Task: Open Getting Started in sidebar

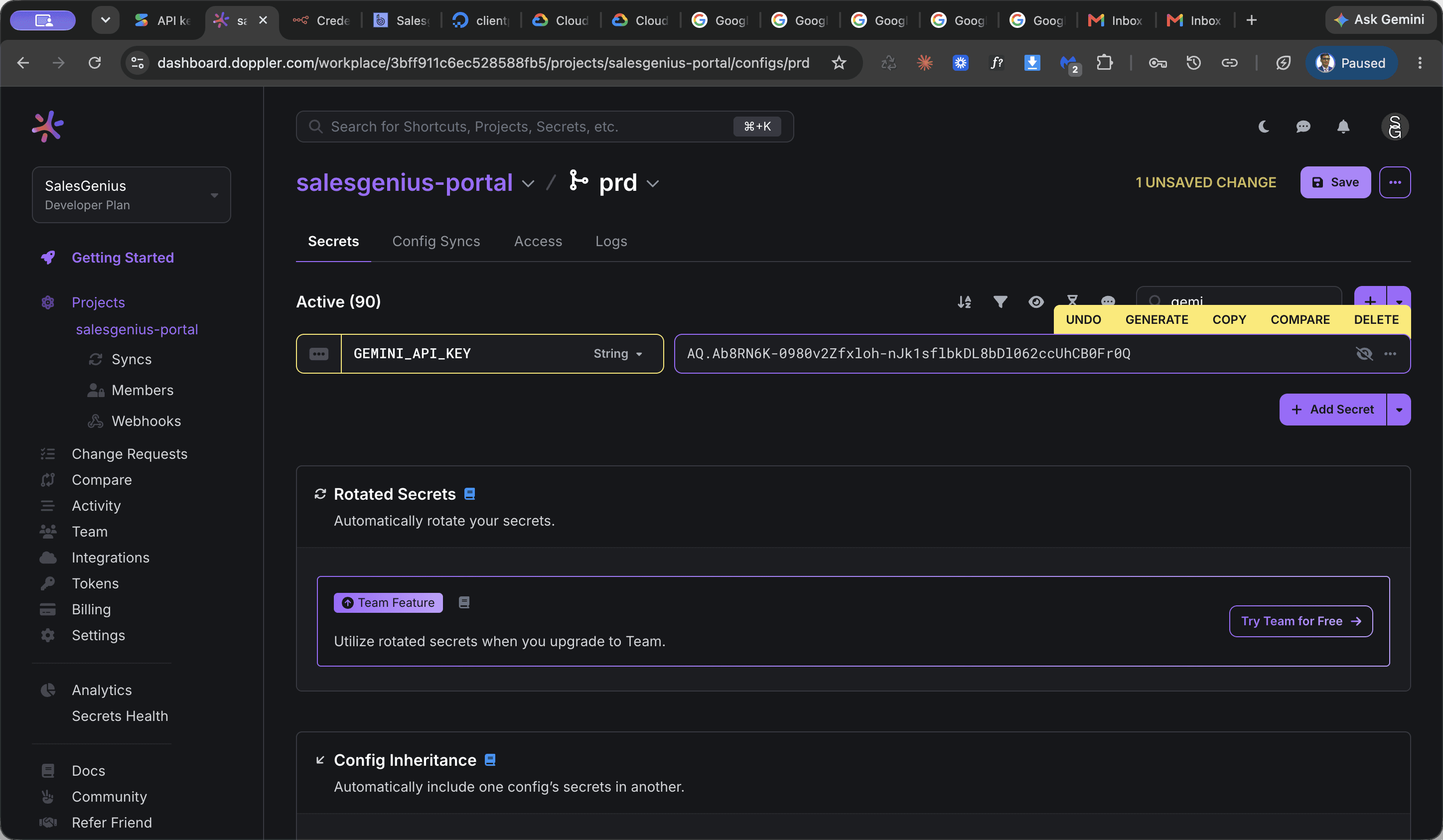Action: [123, 258]
